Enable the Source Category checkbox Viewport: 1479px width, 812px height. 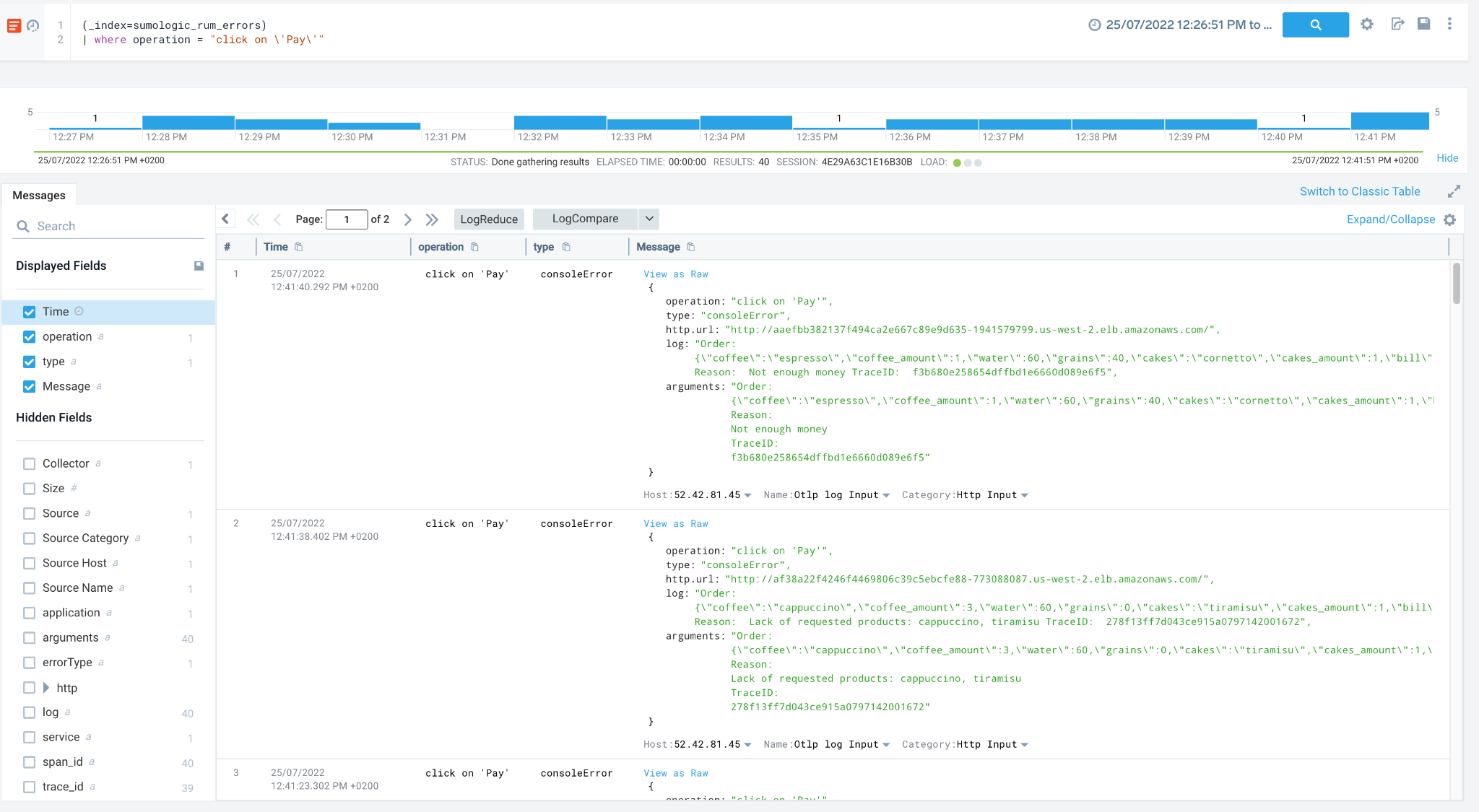pyautogui.click(x=27, y=538)
